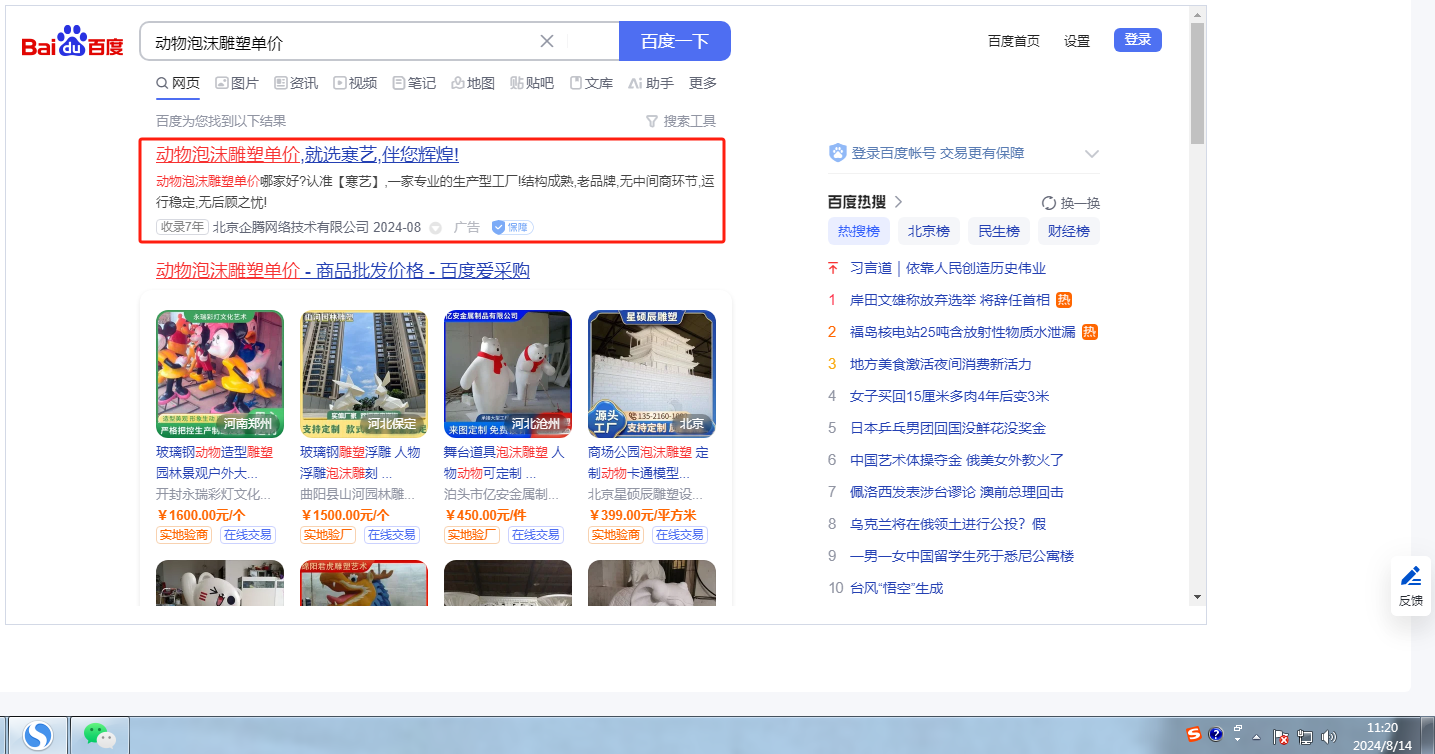Switch to the 地图 tab
The width and height of the screenshot is (1435, 754).
pos(473,83)
